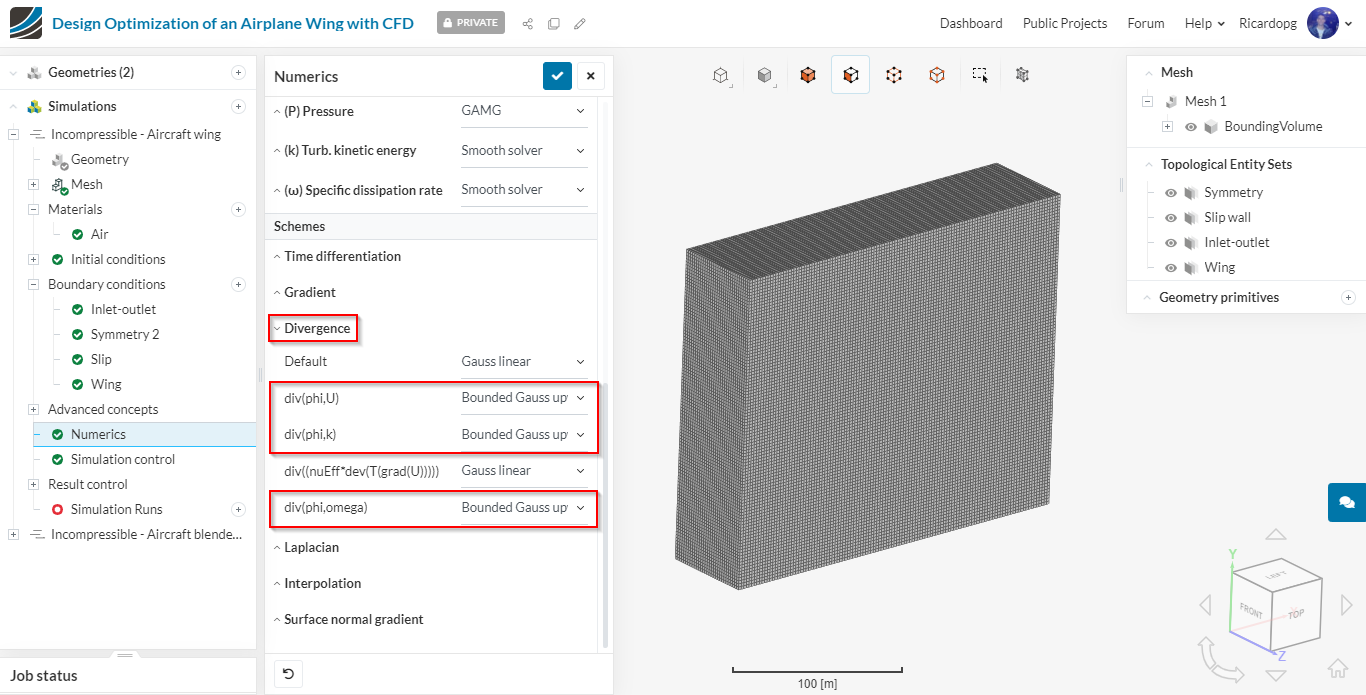Viewport: 1366px width, 695px height.
Task: Toggle visibility of Inlet-outlet set
Action: tap(1171, 243)
